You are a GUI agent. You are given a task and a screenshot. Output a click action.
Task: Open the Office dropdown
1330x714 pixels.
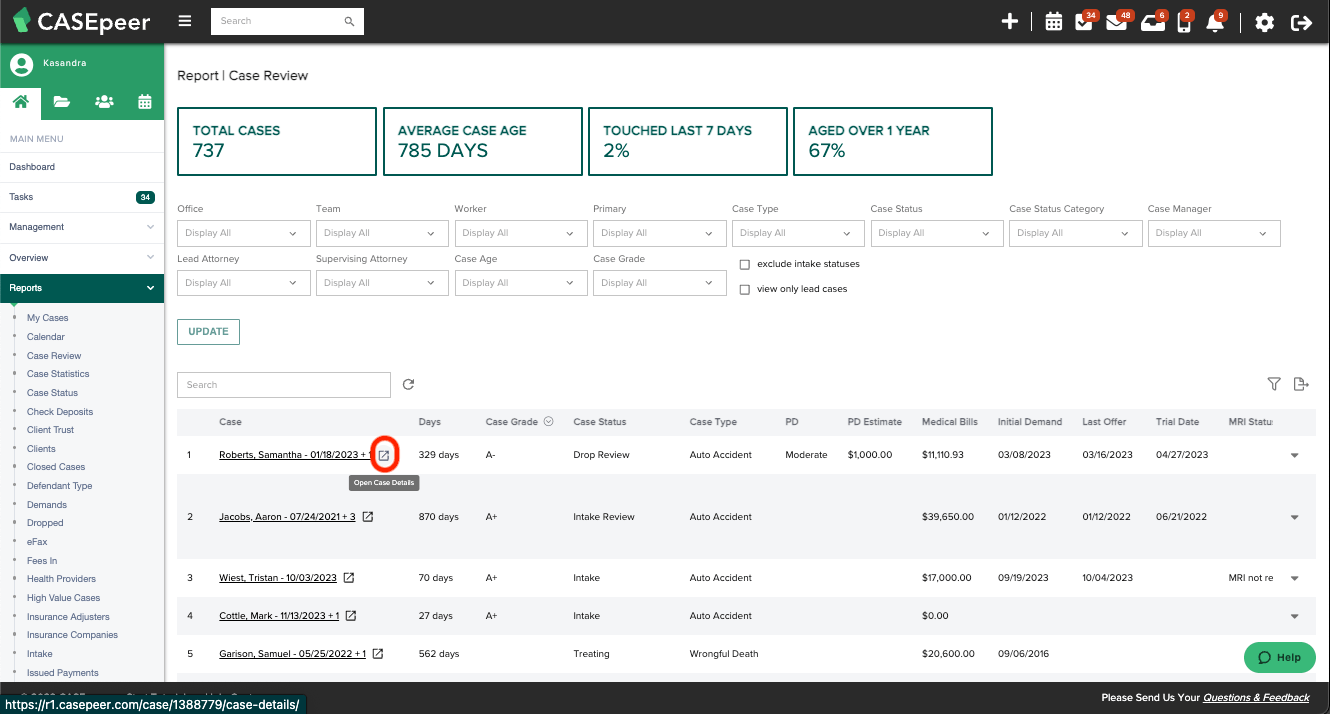[244, 233]
